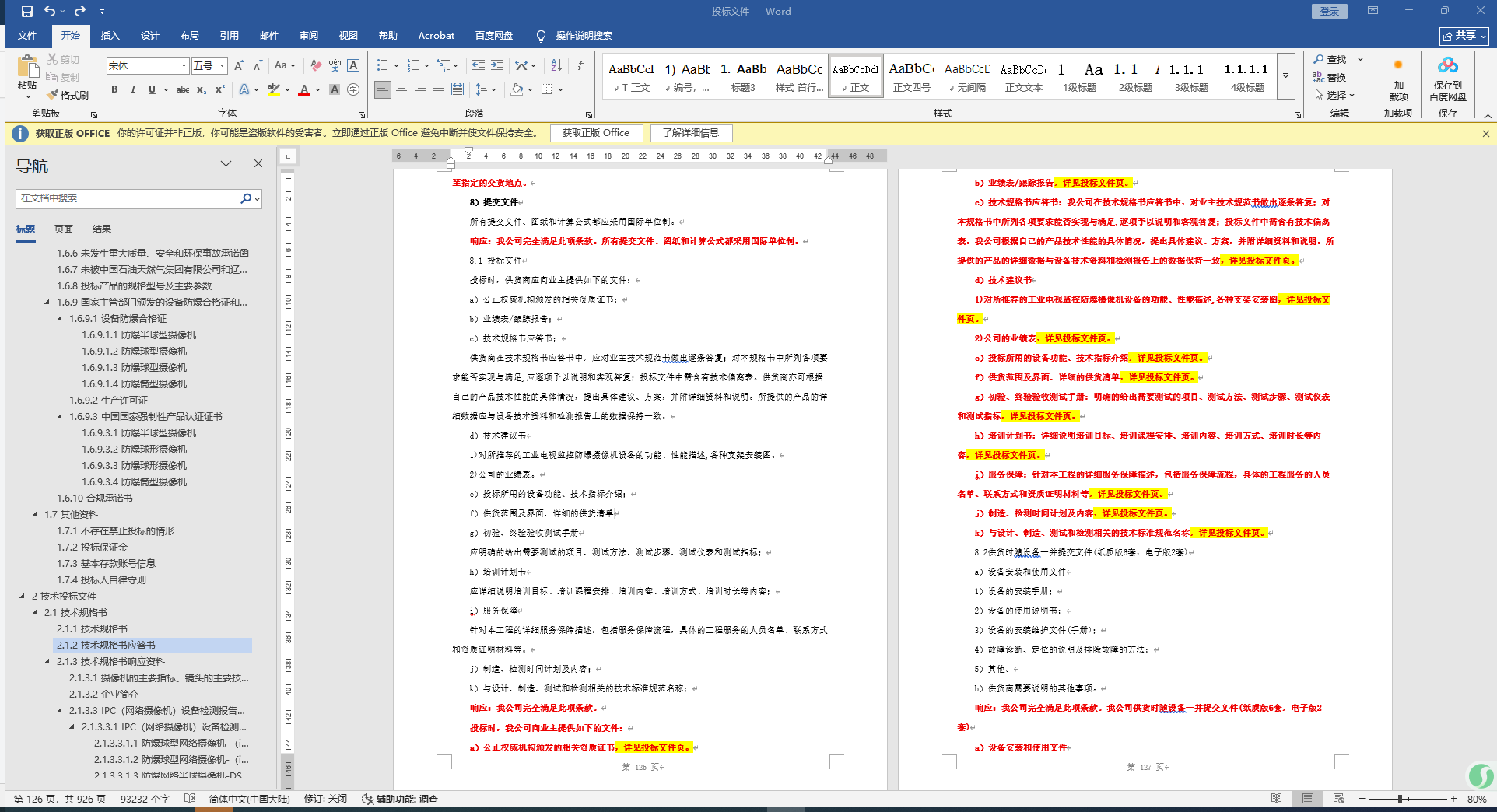This screenshot has height=812, width=1497.
Task: Toggle superscript formatting
Action: tap(220, 89)
